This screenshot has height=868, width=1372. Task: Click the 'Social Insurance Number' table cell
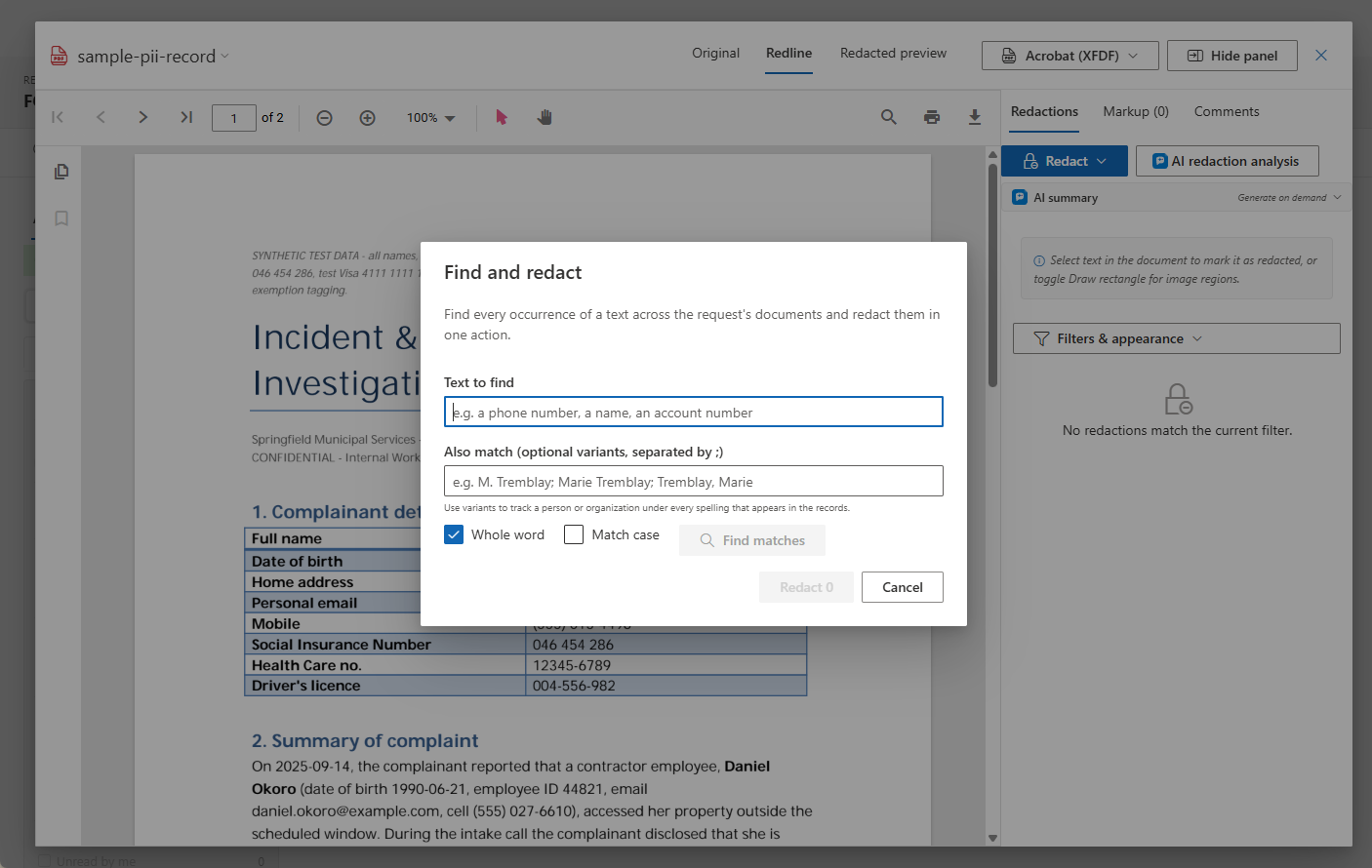coord(384,645)
